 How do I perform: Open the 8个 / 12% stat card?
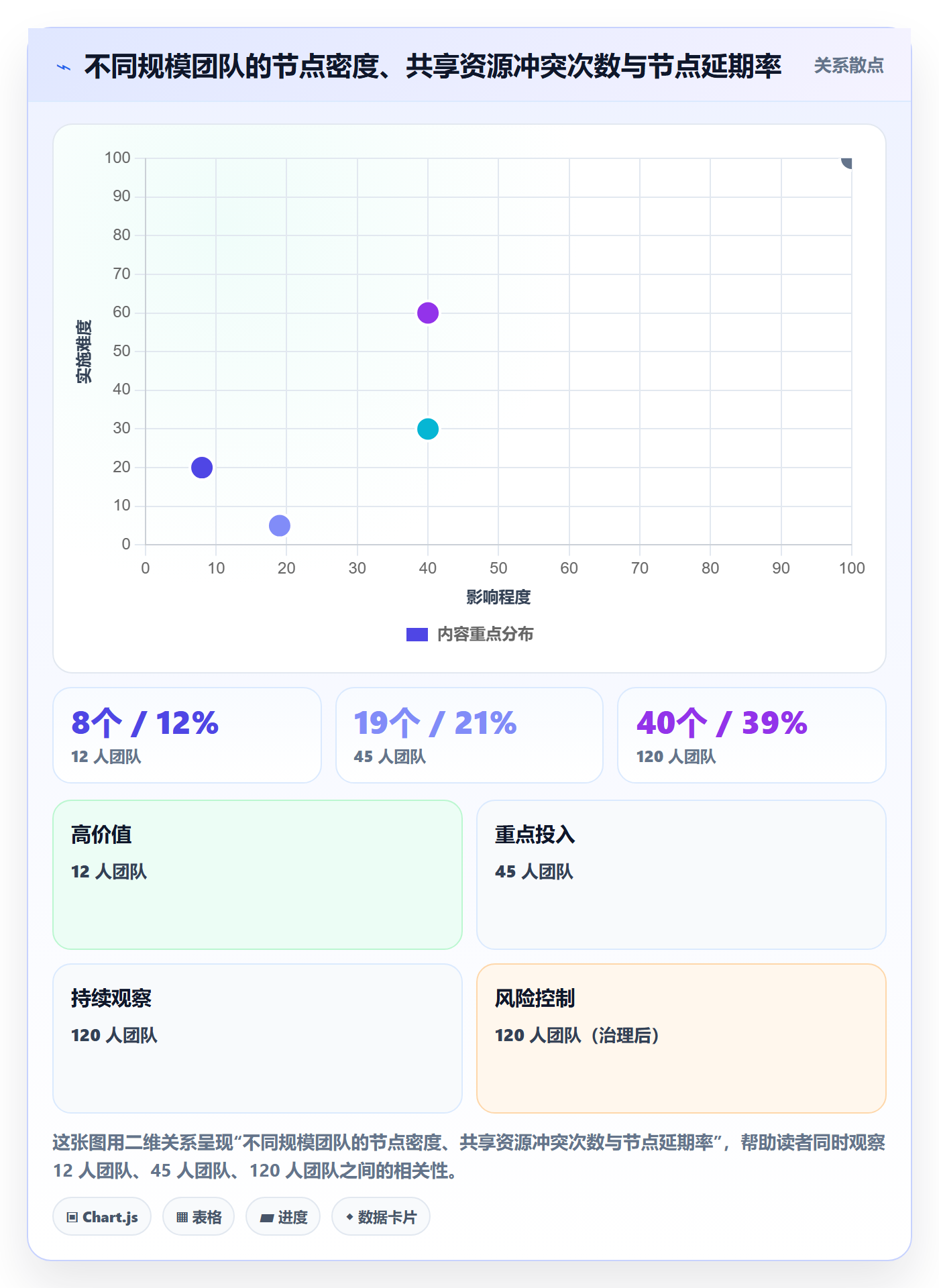187,735
